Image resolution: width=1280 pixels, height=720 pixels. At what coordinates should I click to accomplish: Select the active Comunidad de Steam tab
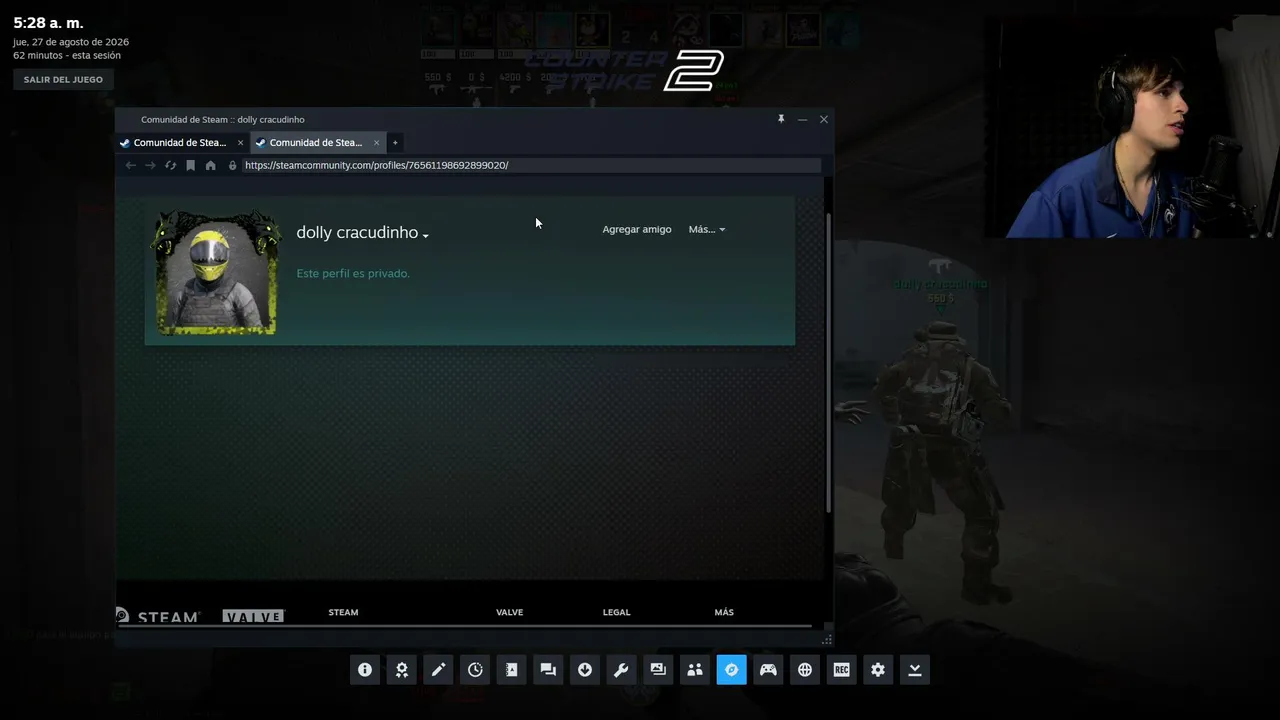pos(316,142)
